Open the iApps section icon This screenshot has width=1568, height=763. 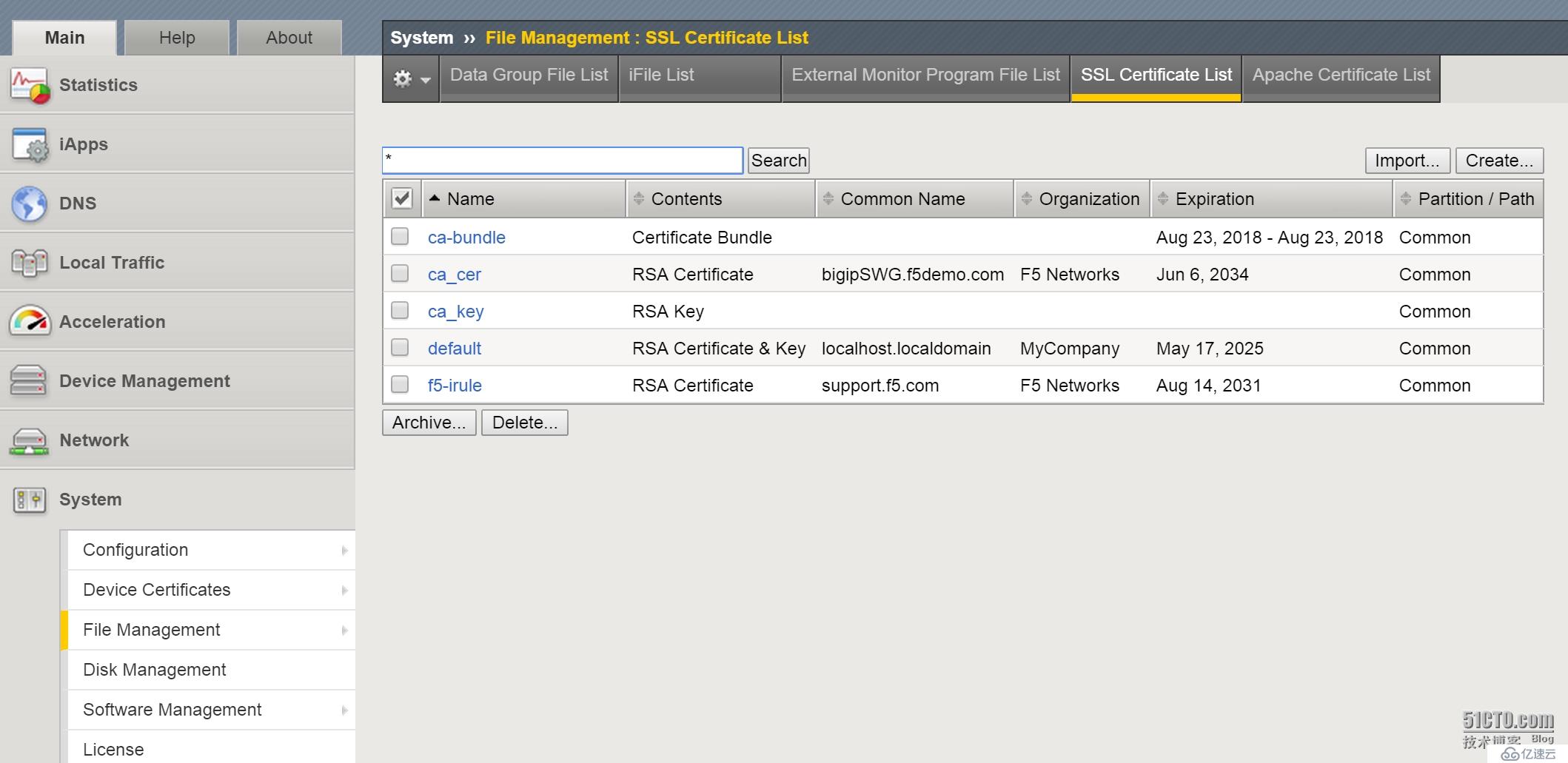pos(30,144)
